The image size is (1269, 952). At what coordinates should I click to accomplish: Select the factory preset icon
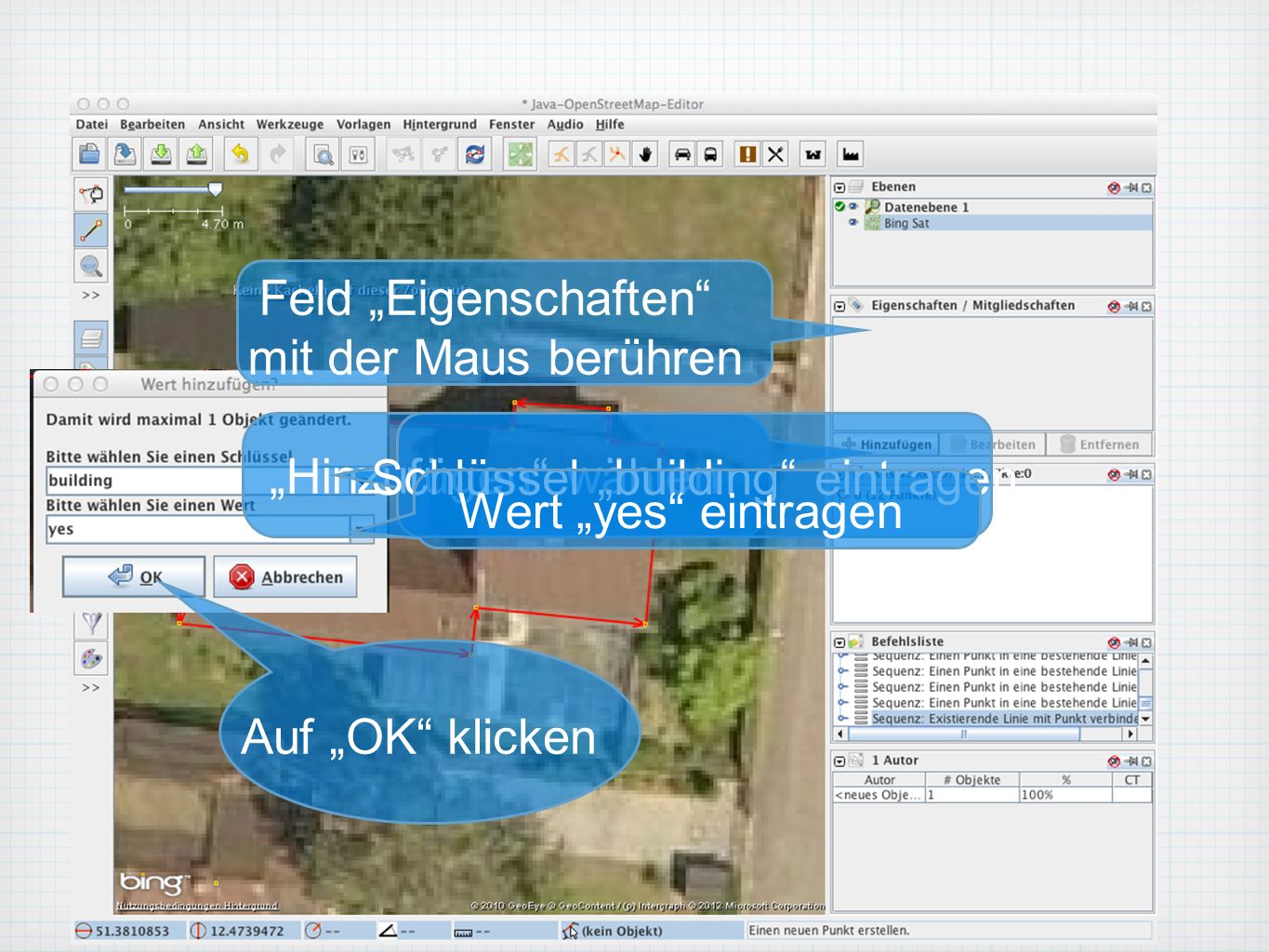pyautogui.click(x=851, y=154)
